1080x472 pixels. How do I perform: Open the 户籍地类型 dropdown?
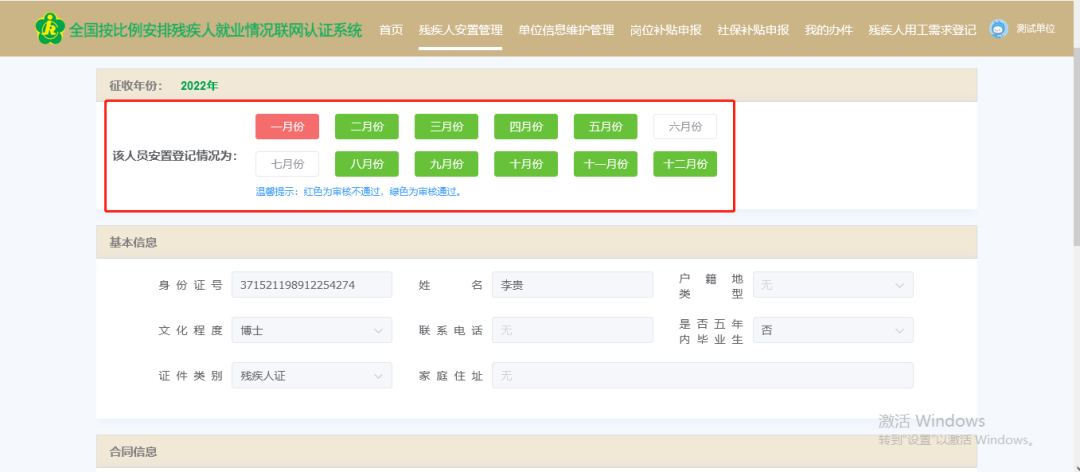tap(832, 285)
